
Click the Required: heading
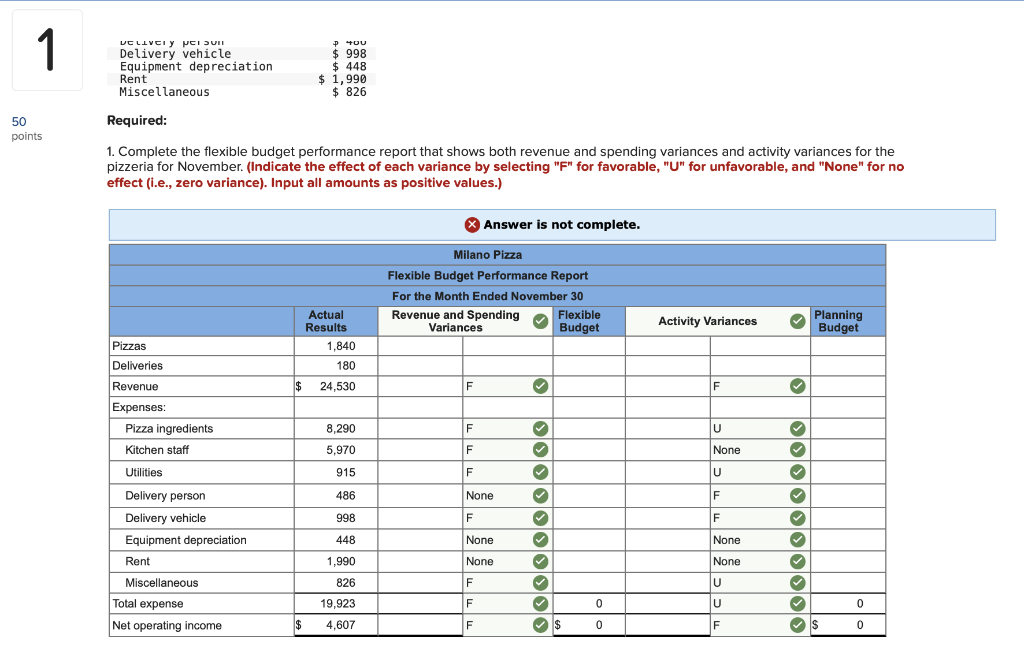coord(137,120)
